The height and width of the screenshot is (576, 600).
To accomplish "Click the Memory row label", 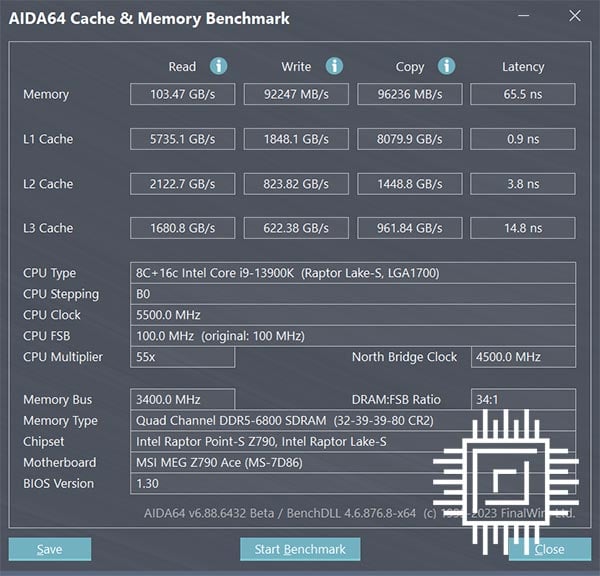I will pyautogui.click(x=46, y=94).
